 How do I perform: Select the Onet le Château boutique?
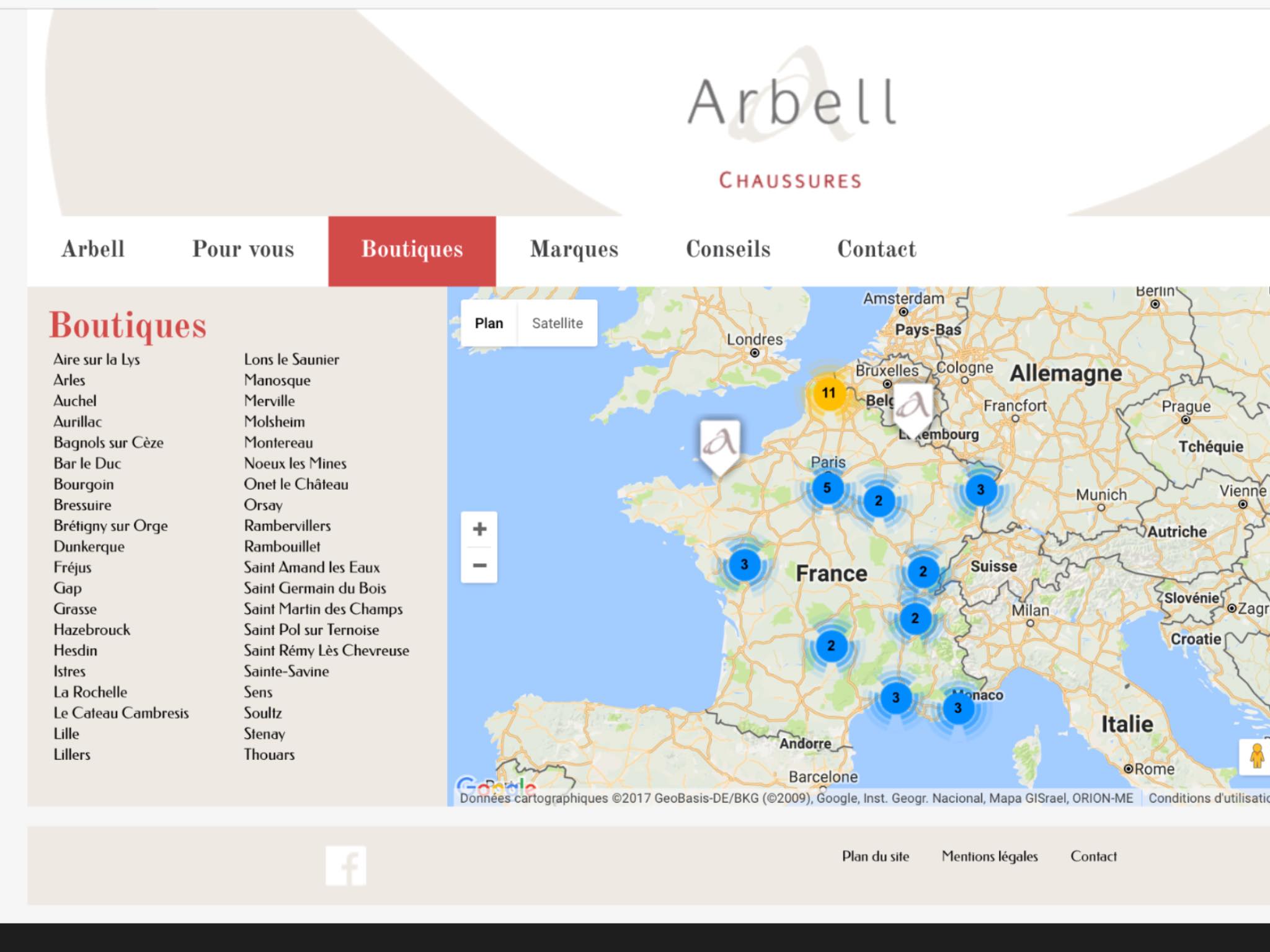pos(296,485)
